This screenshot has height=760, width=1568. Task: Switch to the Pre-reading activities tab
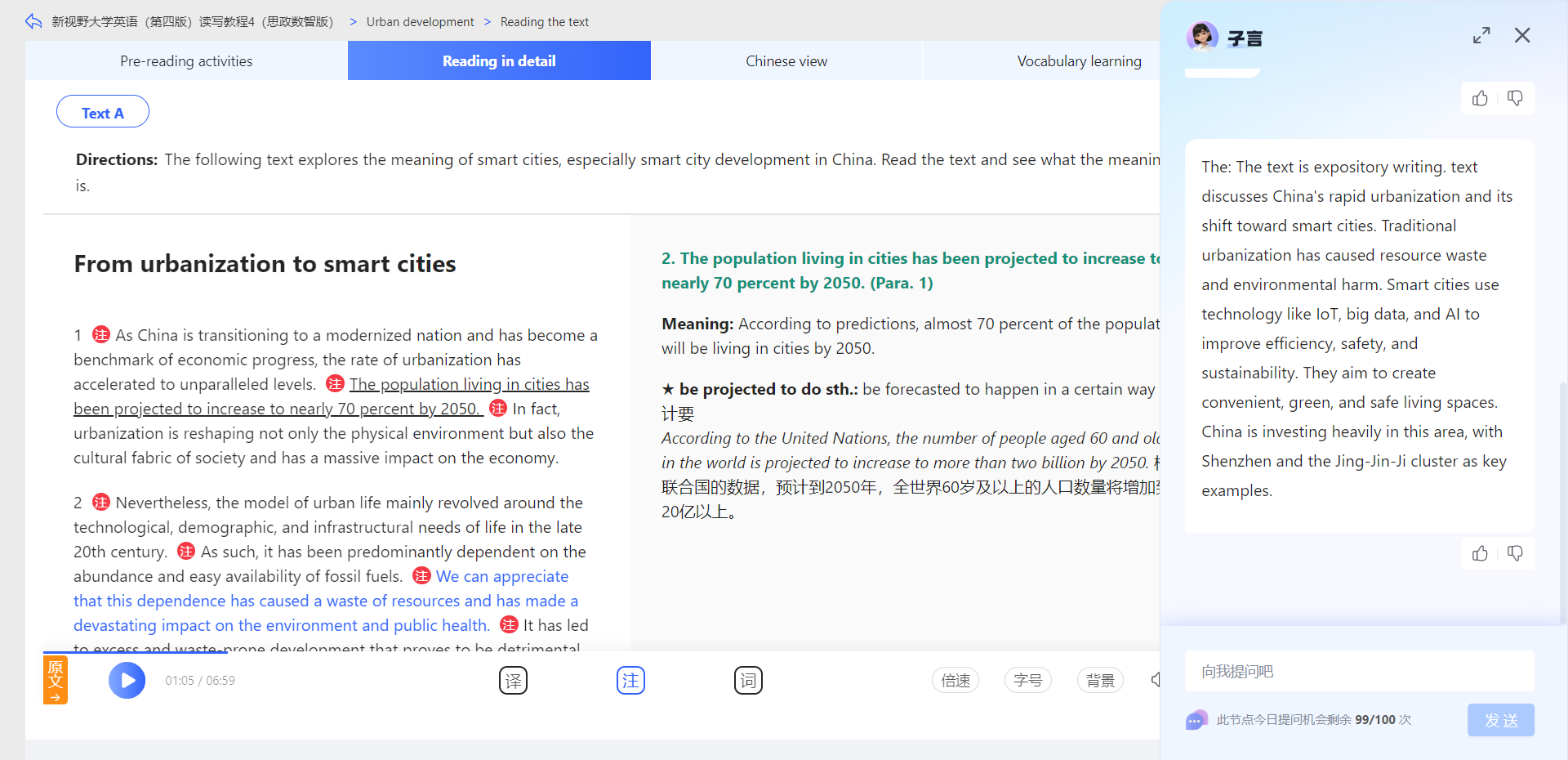click(x=186, y=60)
